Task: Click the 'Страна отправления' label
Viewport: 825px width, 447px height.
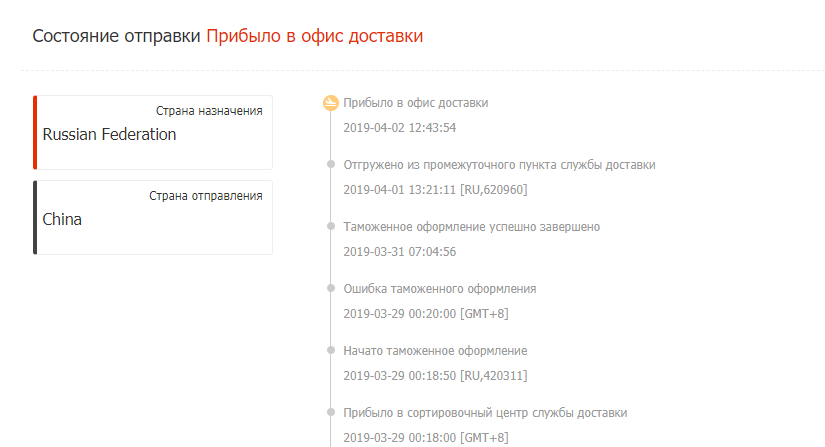Action: pyautogui.click(x=206, y=196)
